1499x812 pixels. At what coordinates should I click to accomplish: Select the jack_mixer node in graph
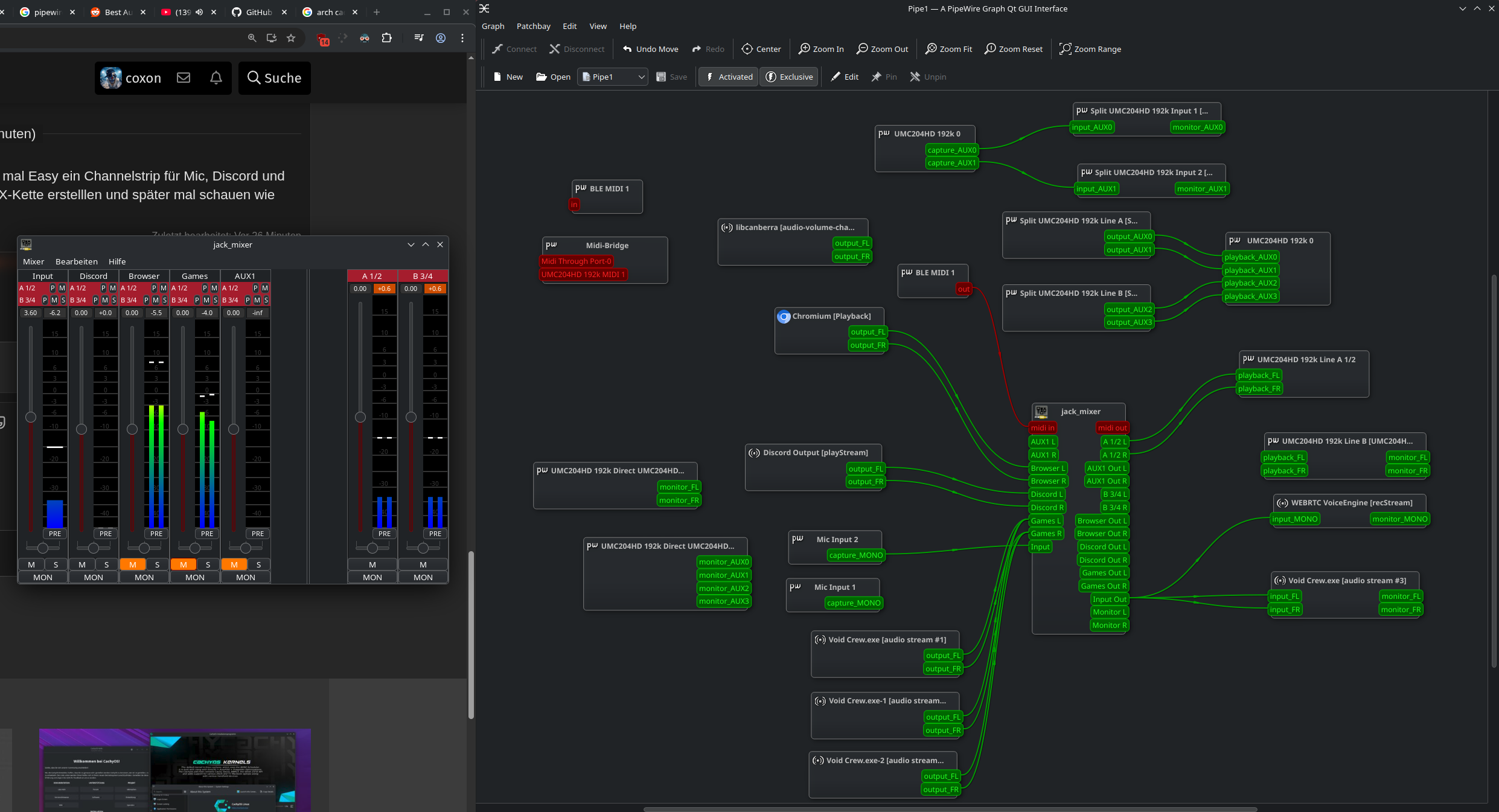point(1080,411)
